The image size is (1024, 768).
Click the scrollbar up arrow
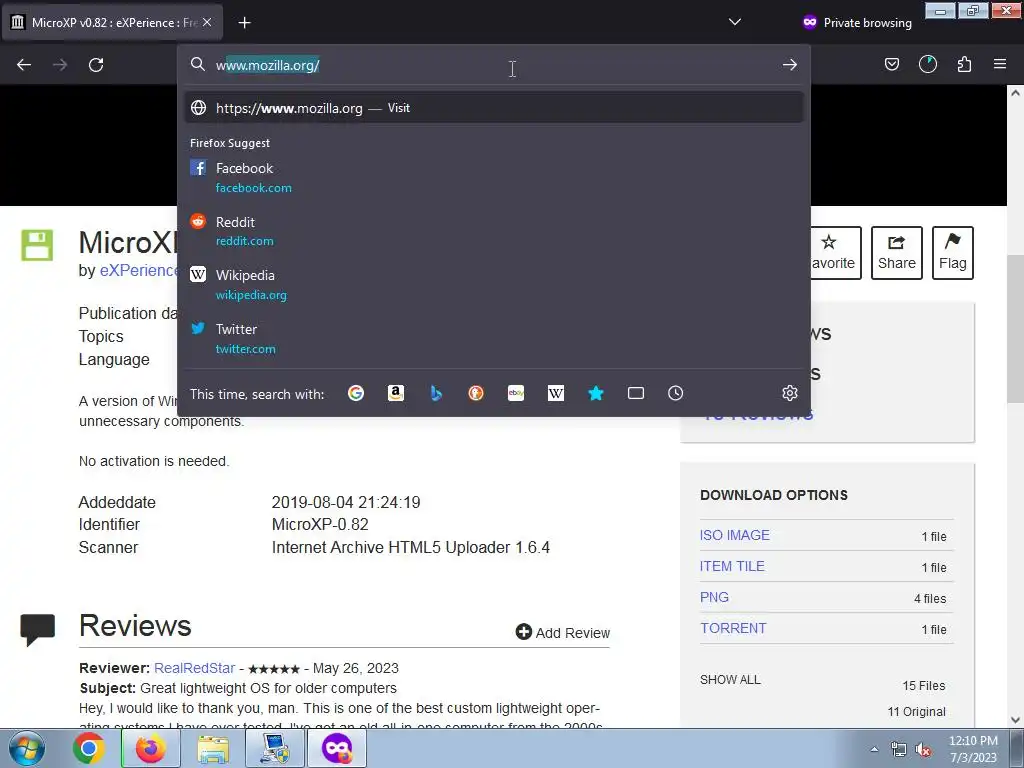coord(1016,93)
